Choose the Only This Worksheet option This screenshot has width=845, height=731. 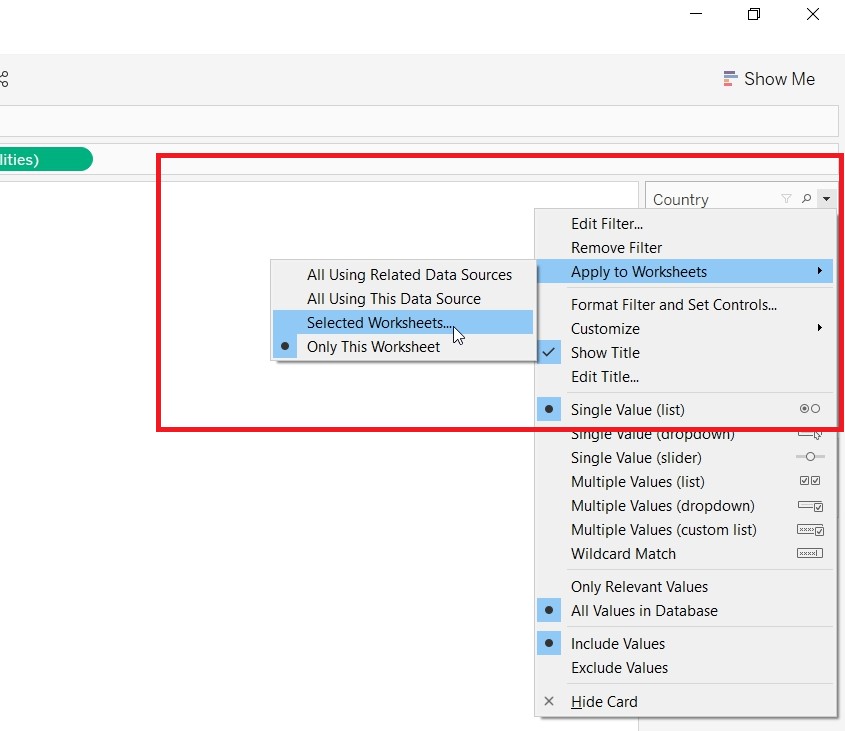[373, 347]
